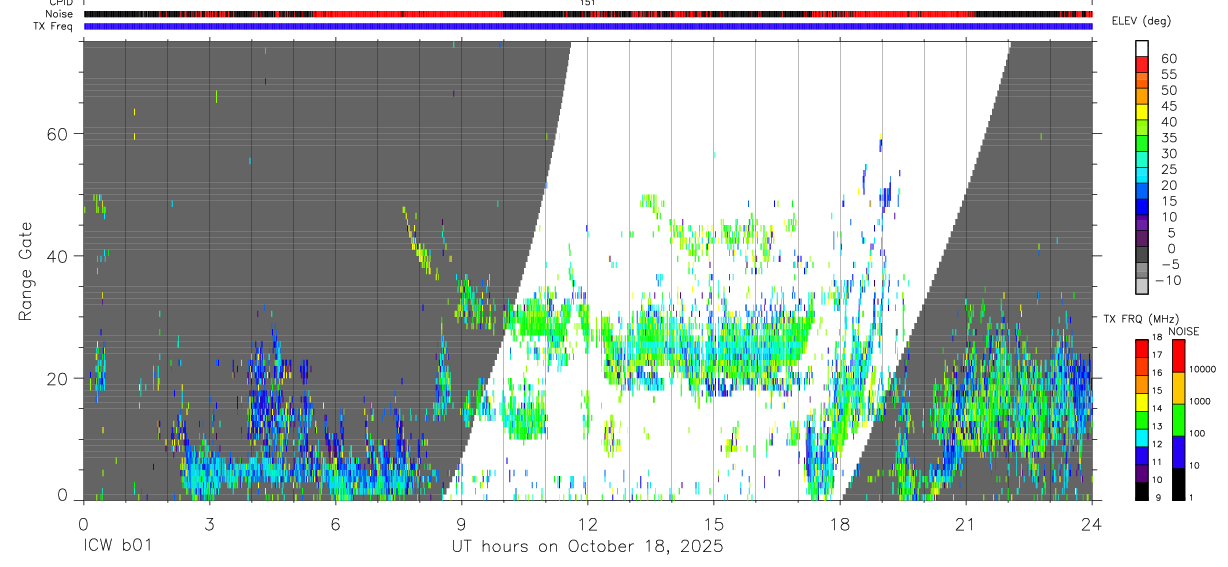1228x567 pixels.
Task: Click x-axis tick label "24"
Action: click(x=1091, y=524)
